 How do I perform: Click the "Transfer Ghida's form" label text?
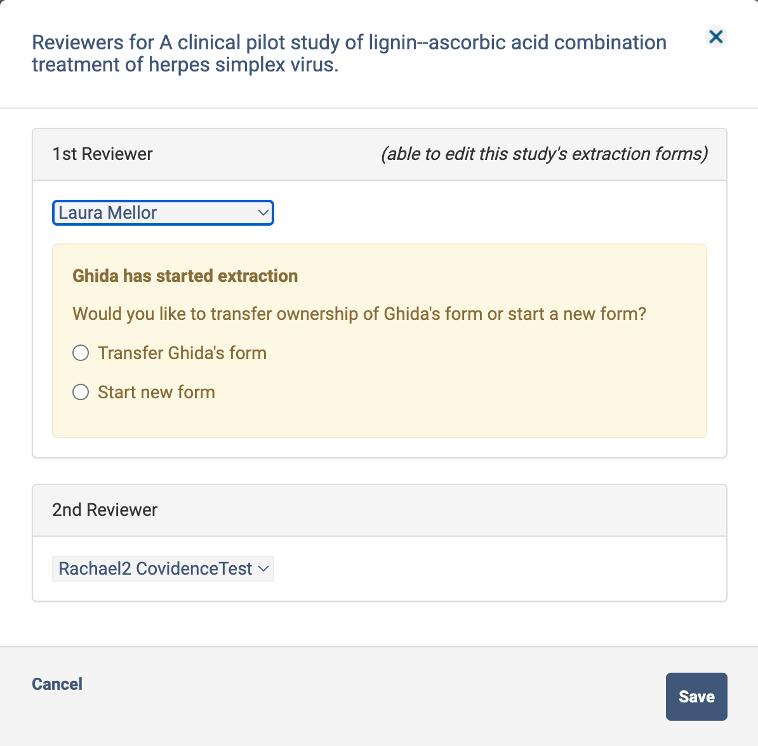pos(182,353)
